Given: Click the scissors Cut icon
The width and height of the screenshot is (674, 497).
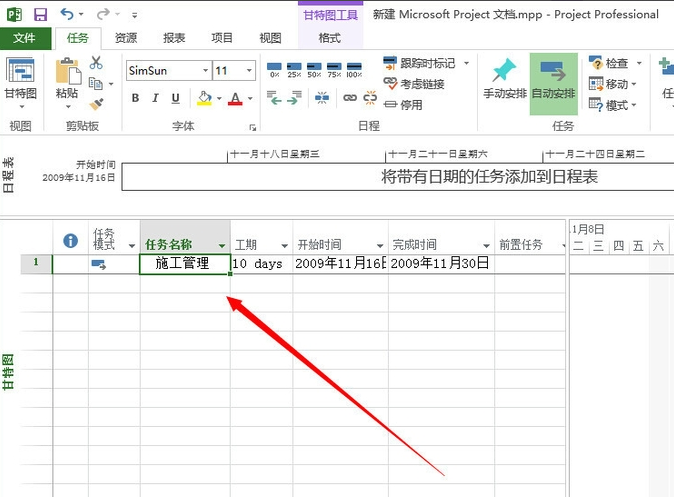Looking at the screenshot, I should 96,63.
